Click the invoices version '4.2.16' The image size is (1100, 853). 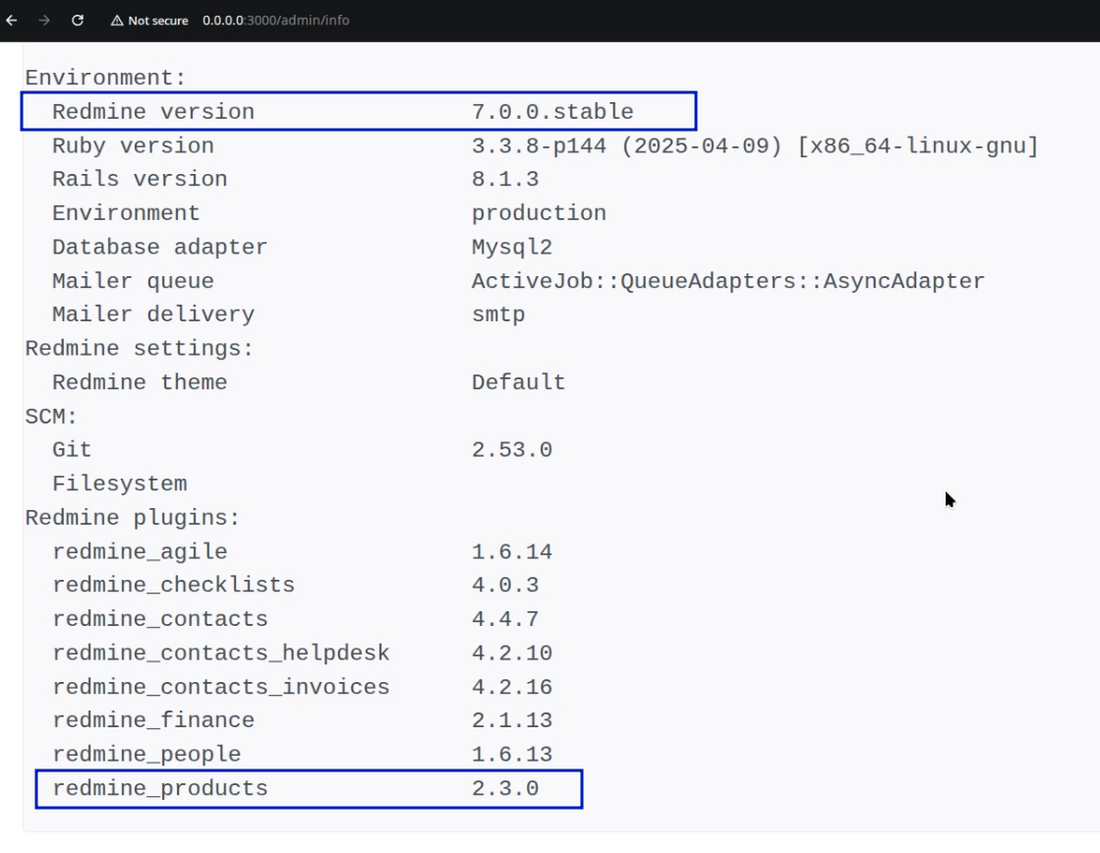coord(512,687)
